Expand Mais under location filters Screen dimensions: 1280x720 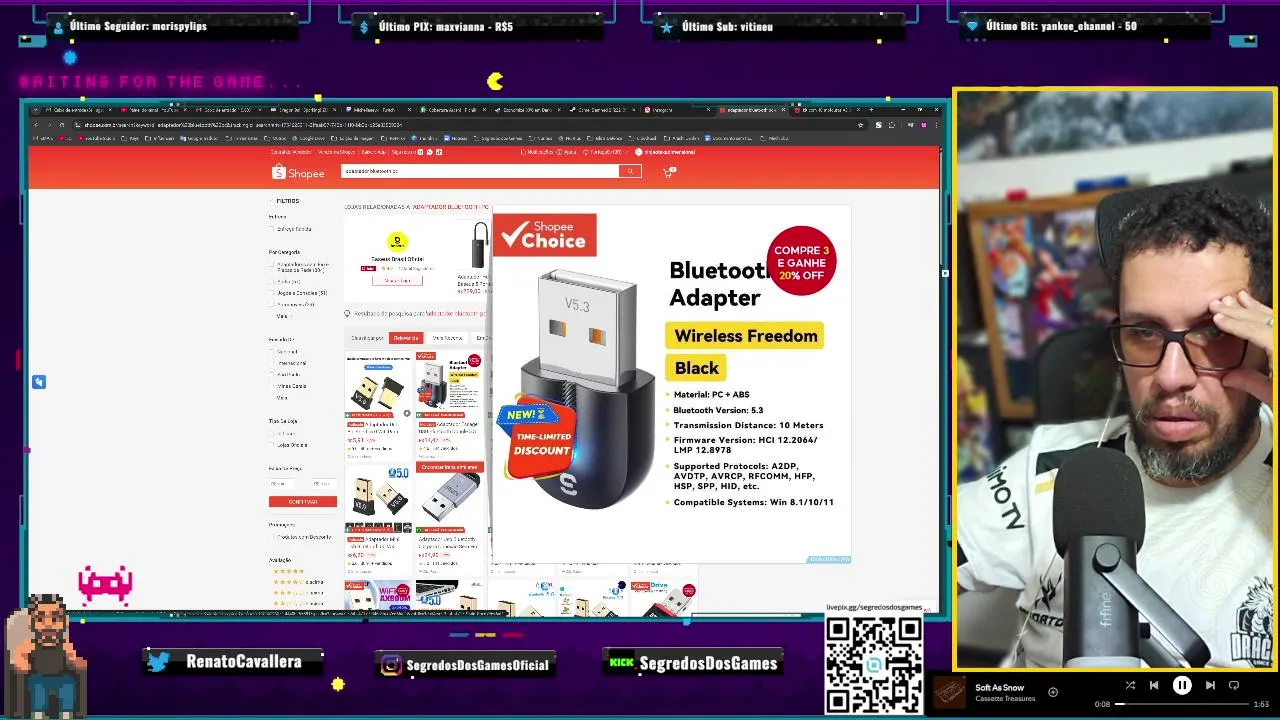tap(282, 398)
